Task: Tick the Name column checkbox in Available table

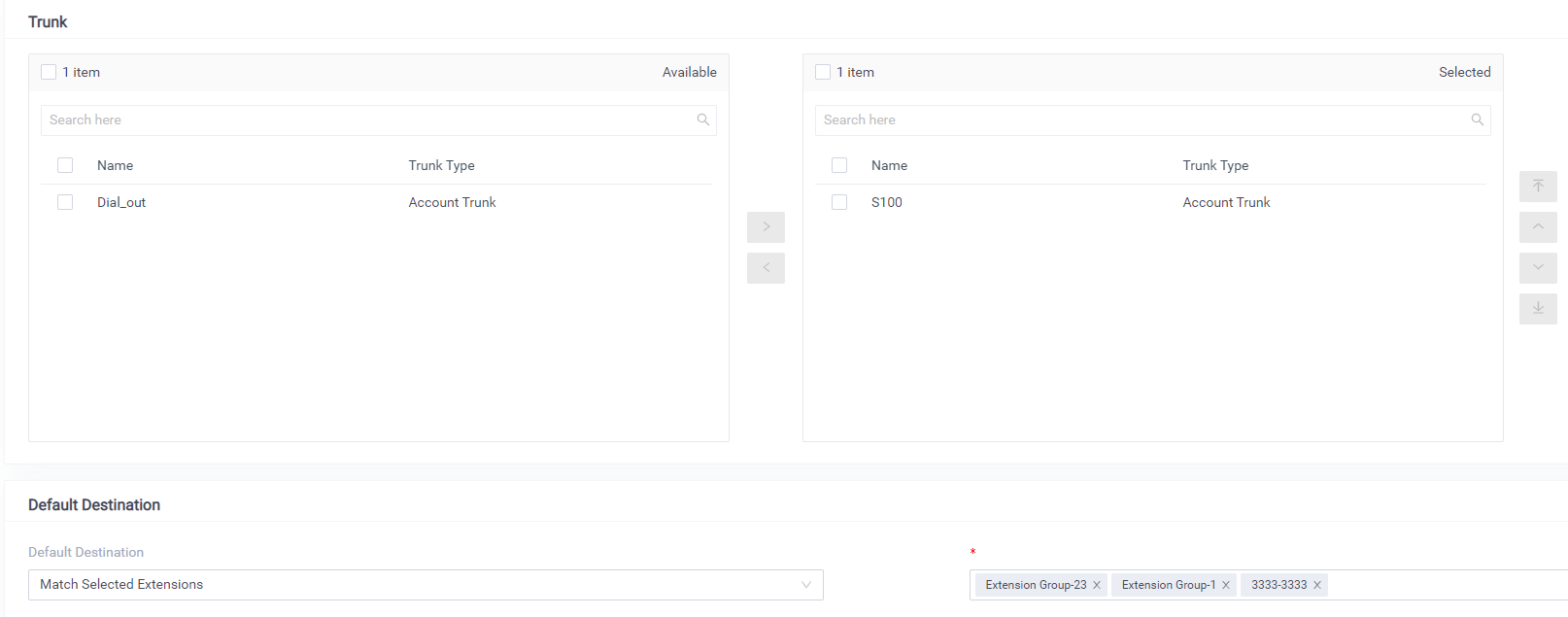Action: (65, 165)
